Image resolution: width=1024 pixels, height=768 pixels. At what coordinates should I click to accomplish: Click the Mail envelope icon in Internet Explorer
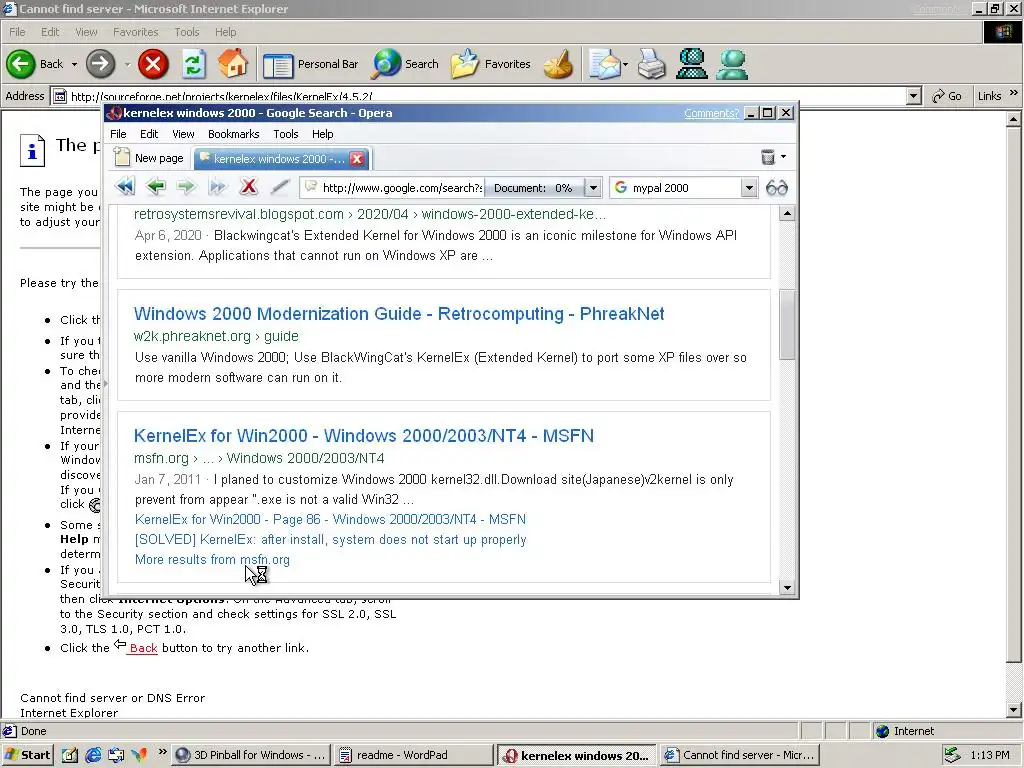click(604, 64)
